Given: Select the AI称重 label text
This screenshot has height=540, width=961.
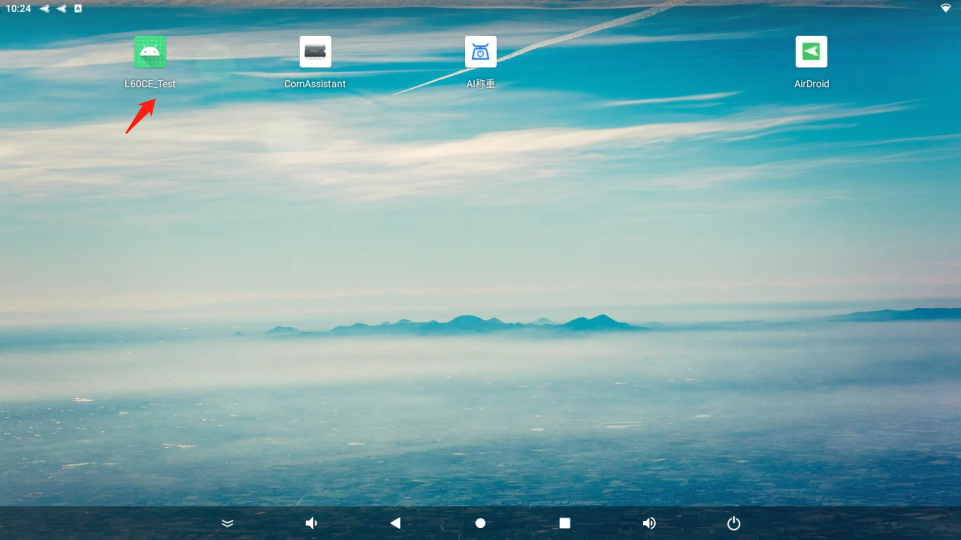Looking at the screenshot, I should pyautogui.click(x=480, y=84).
